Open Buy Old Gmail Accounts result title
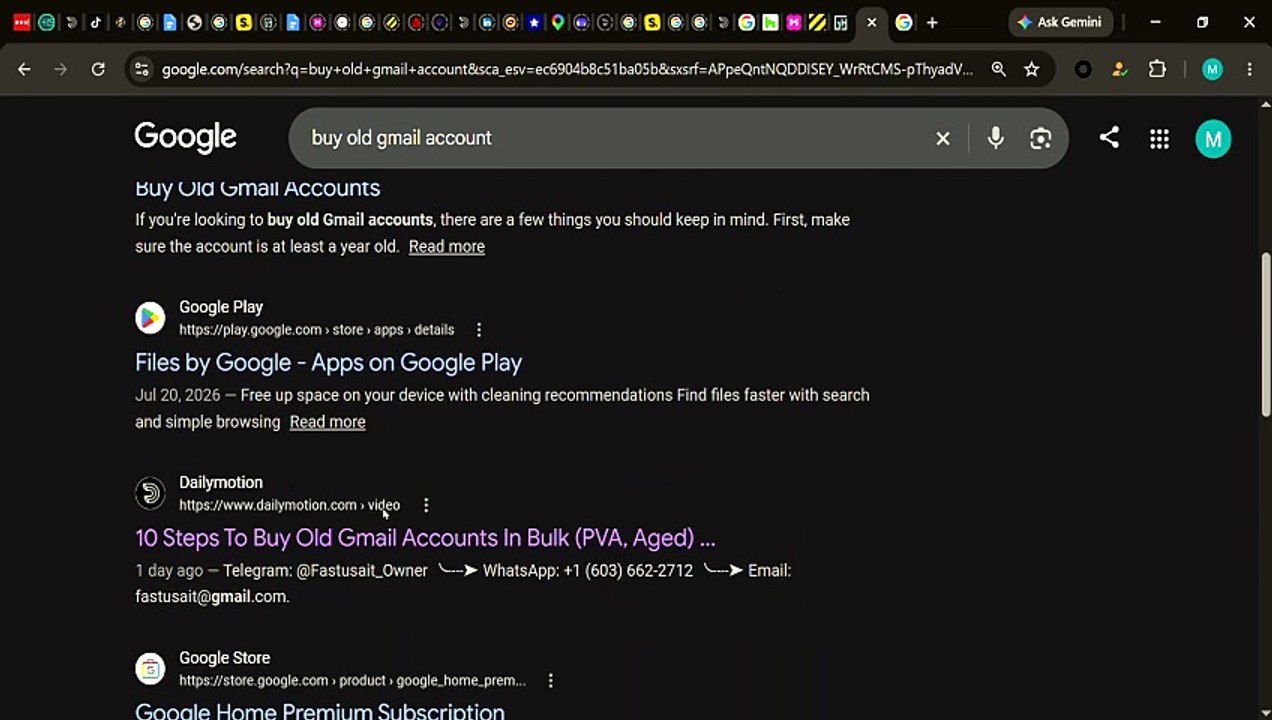 tap(257, 188)
